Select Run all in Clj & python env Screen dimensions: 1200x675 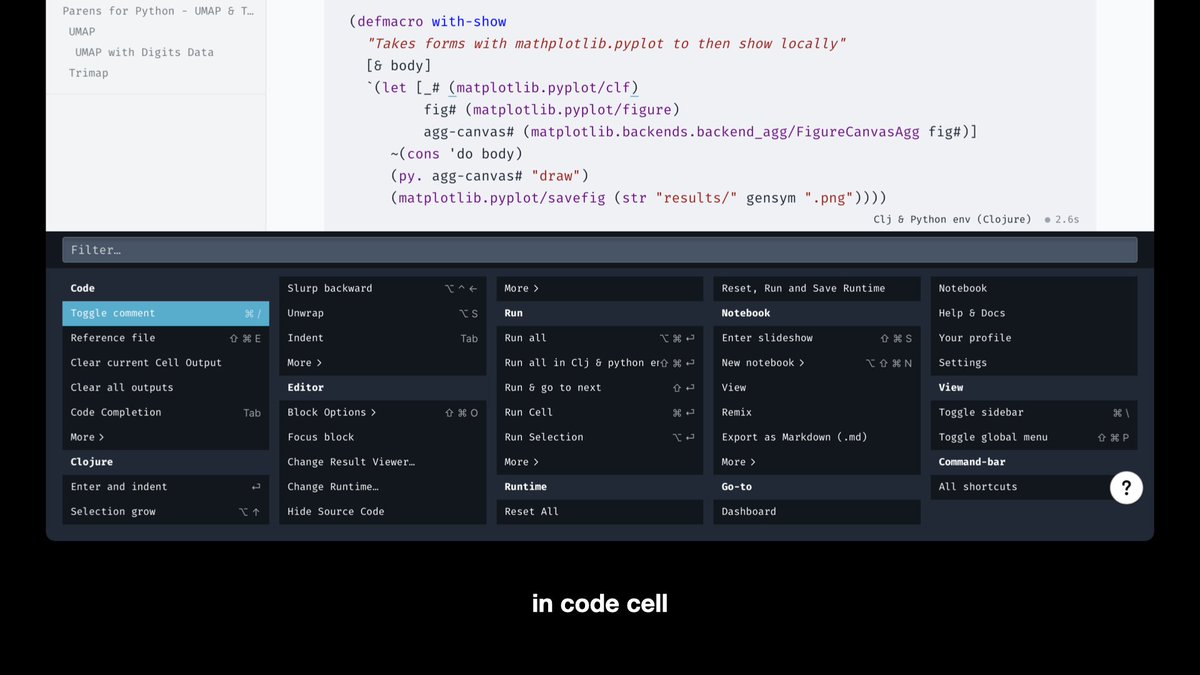point(599,363)
